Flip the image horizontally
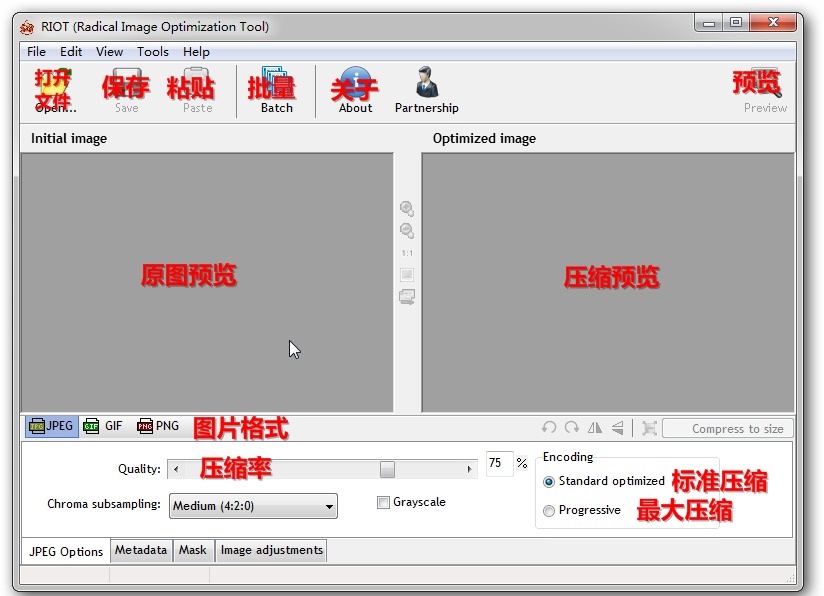 pos(595,428)
